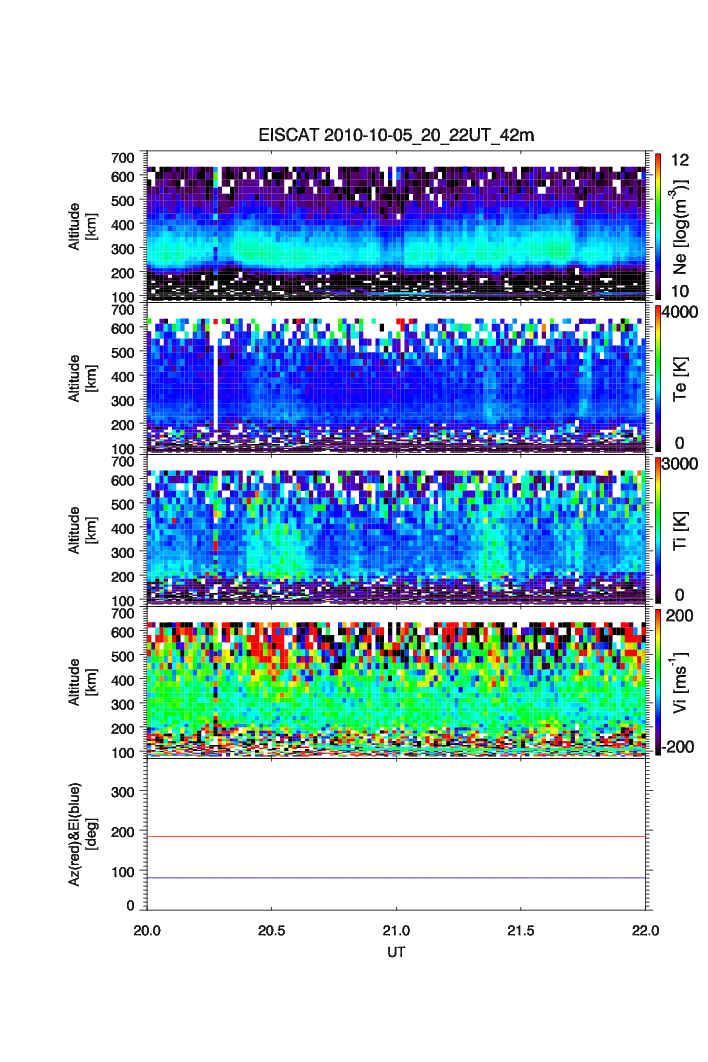Click the blue elevation line in bottom panel
Screen dimensions: 708x1062
[x=400, y=878]
